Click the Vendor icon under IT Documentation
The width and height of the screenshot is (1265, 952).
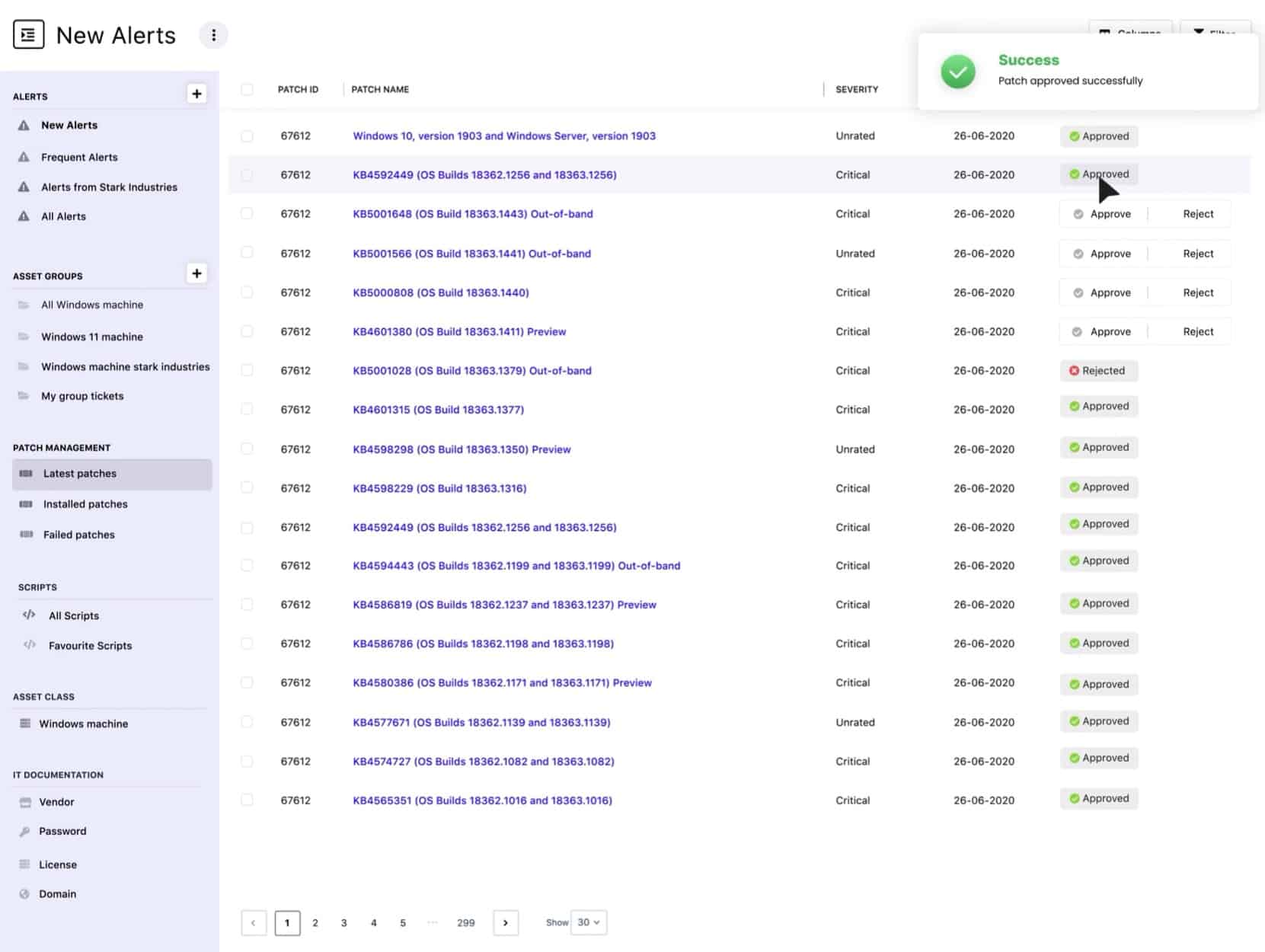coord(25,802)
